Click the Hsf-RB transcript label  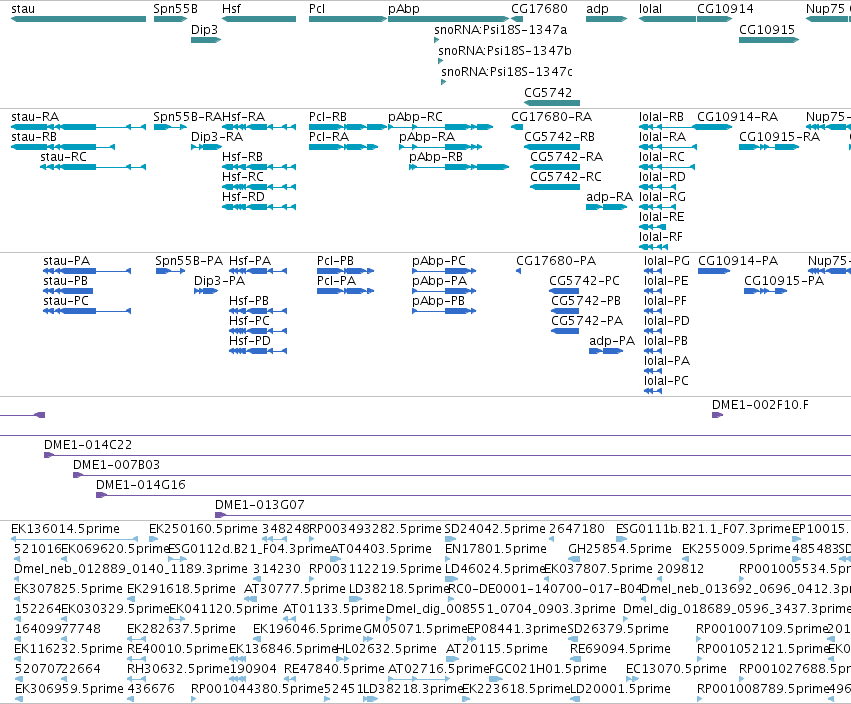coord(242,157)
